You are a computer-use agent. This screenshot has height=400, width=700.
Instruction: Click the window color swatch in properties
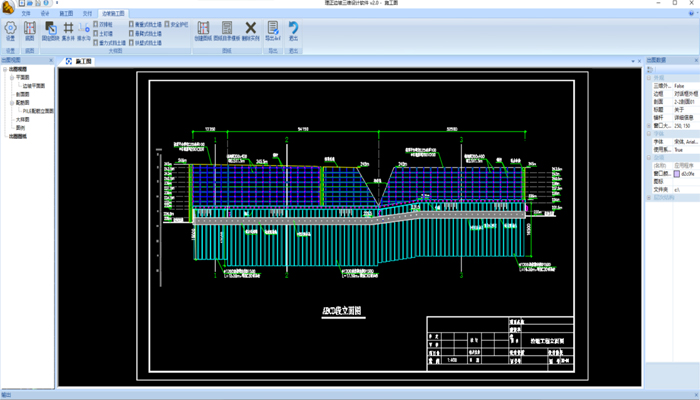click(678, 172)
